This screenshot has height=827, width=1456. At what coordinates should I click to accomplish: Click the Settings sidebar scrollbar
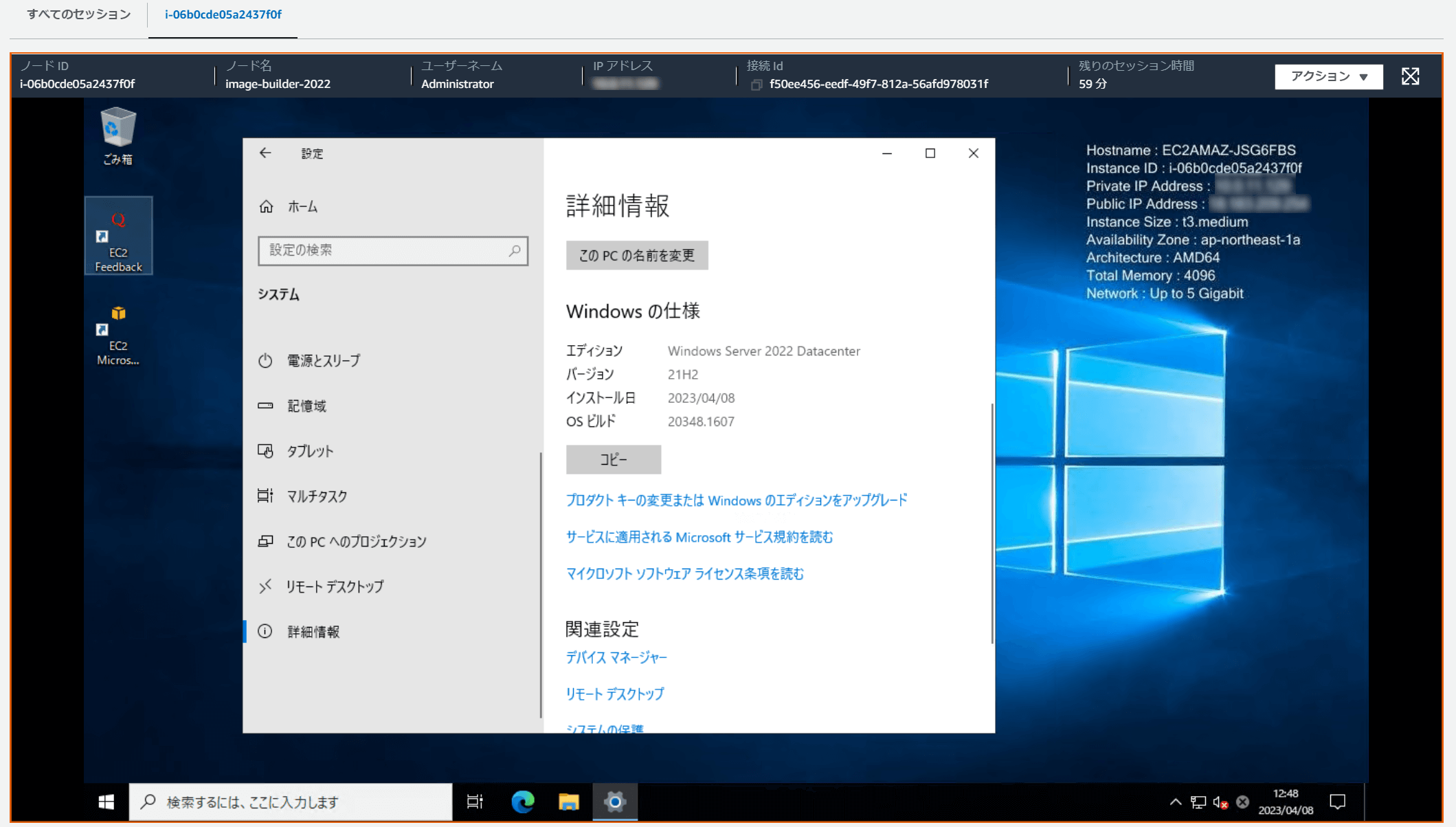541,584
